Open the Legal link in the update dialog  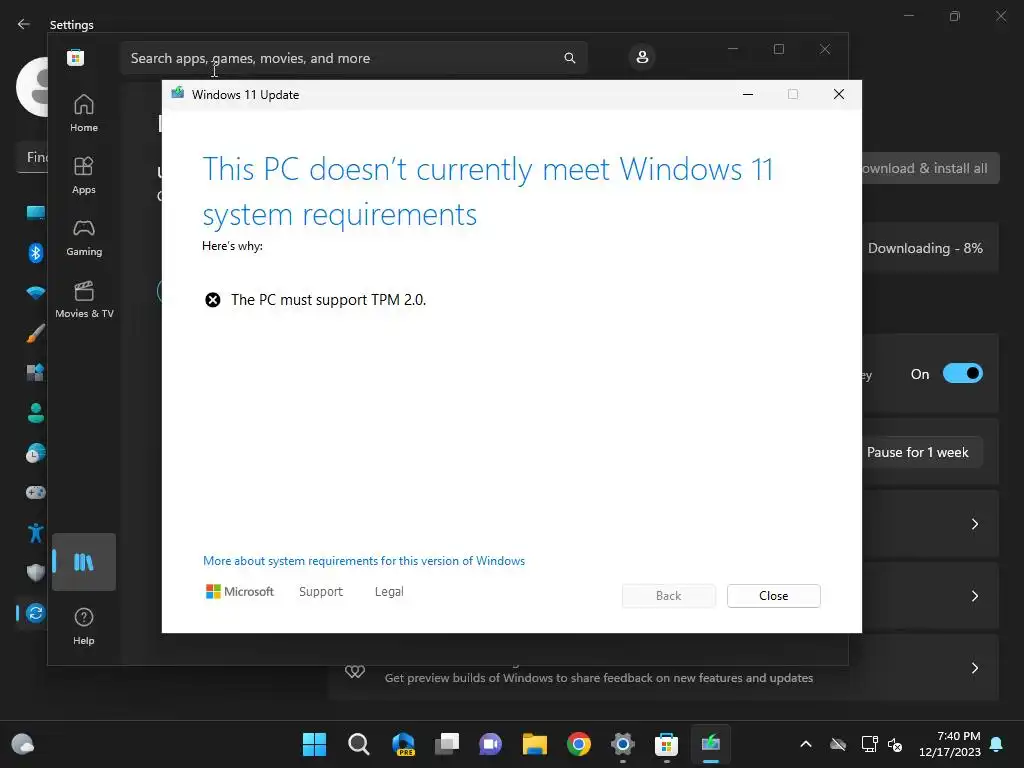point(389,592)
